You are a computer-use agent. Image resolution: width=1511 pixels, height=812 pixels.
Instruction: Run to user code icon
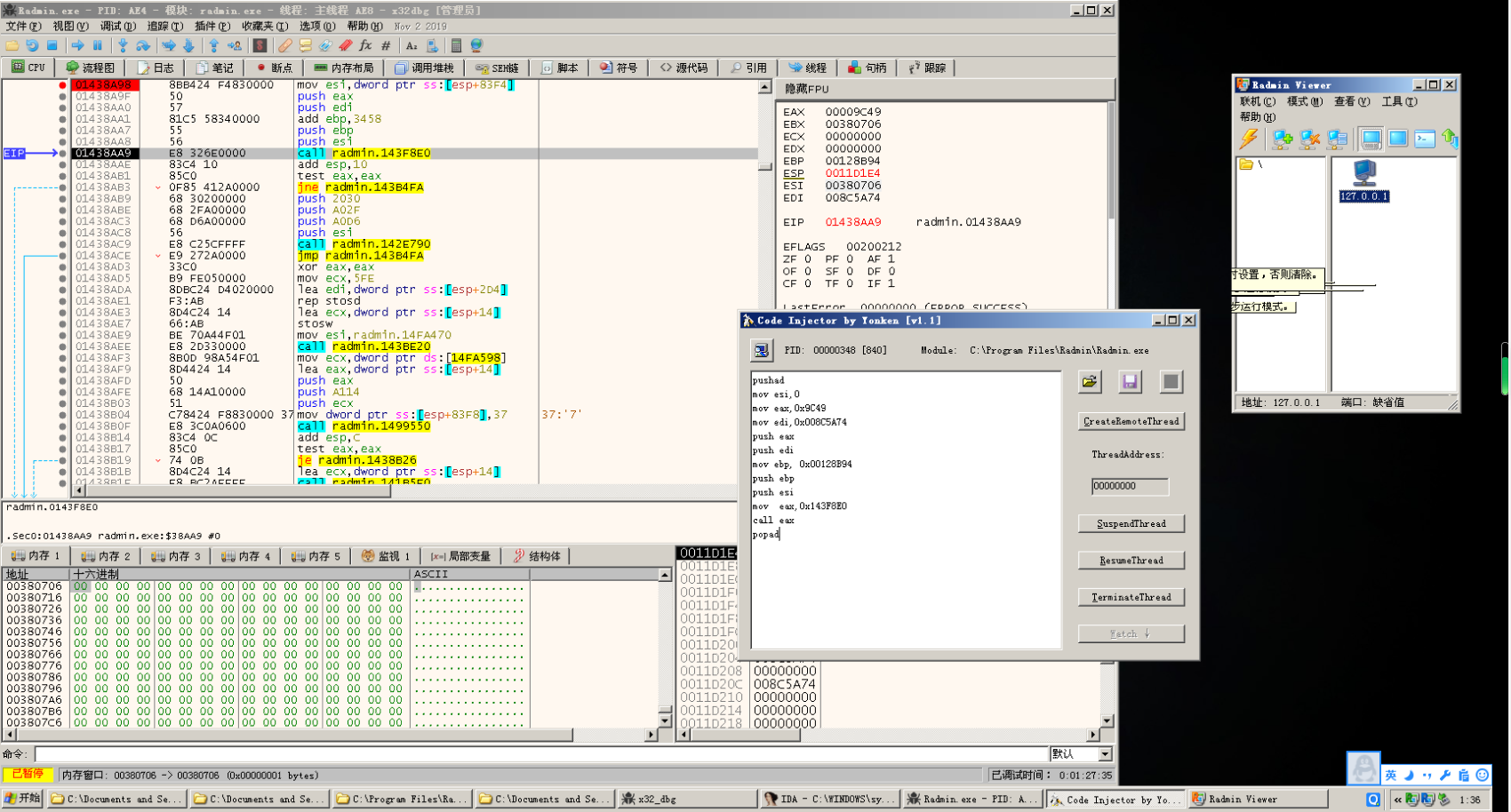pyautogui.click(x=234, y=45)
